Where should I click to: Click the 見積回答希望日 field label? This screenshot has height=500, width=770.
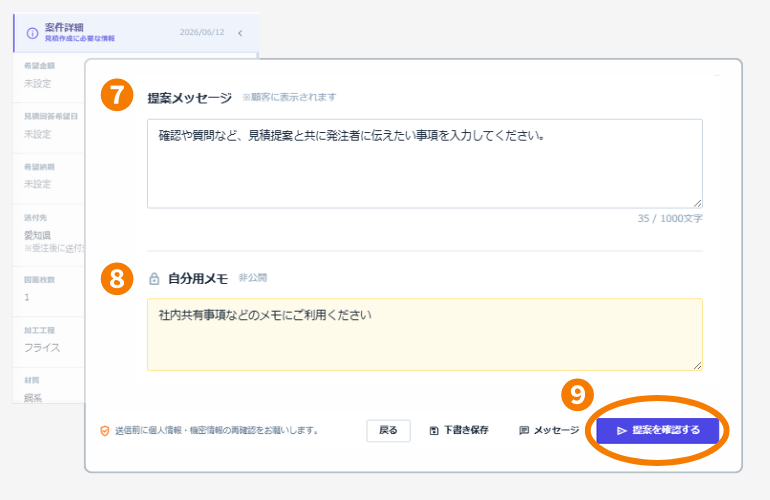51,116
